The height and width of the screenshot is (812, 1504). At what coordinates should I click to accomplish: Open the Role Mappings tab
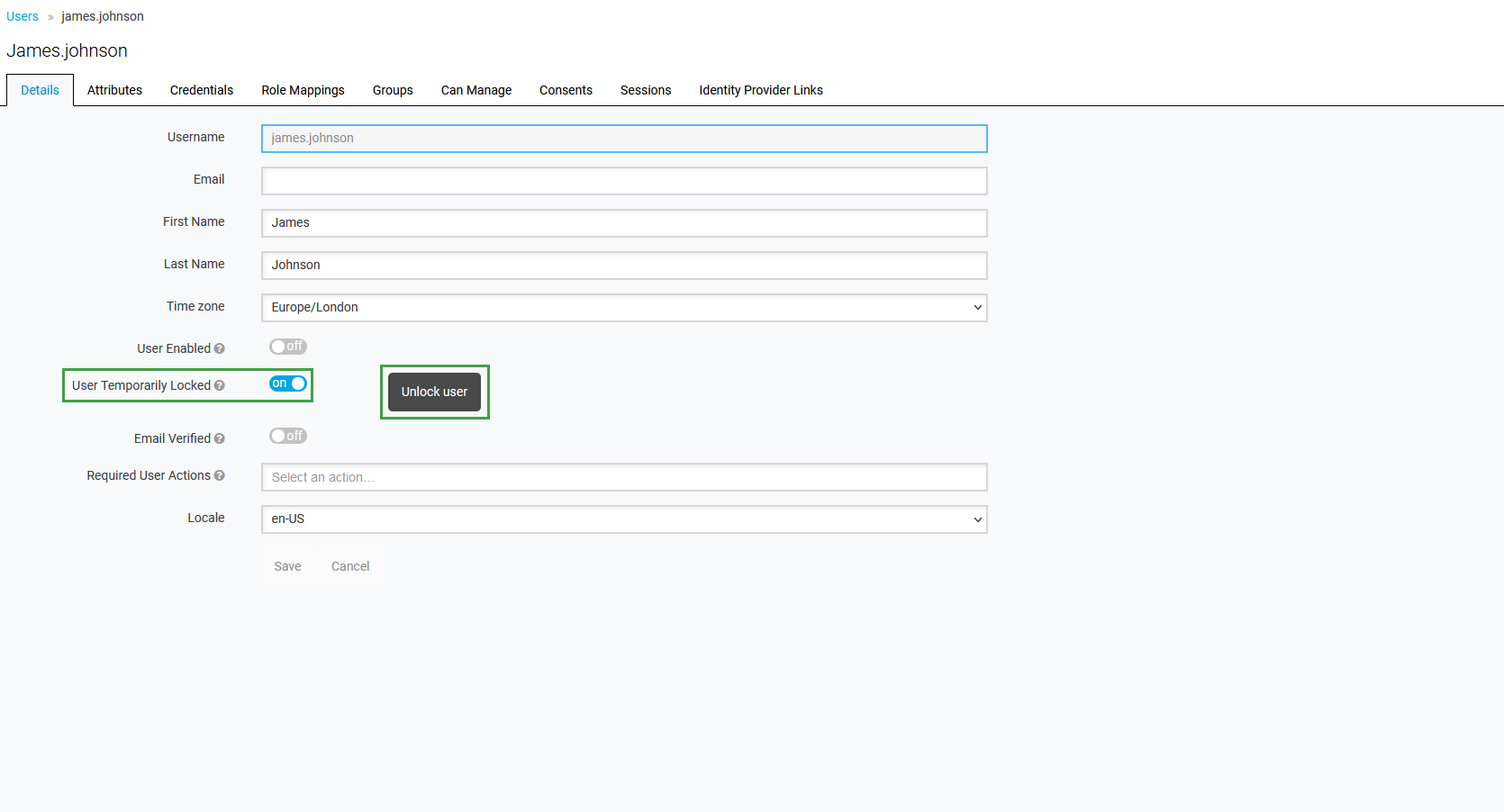303,90
